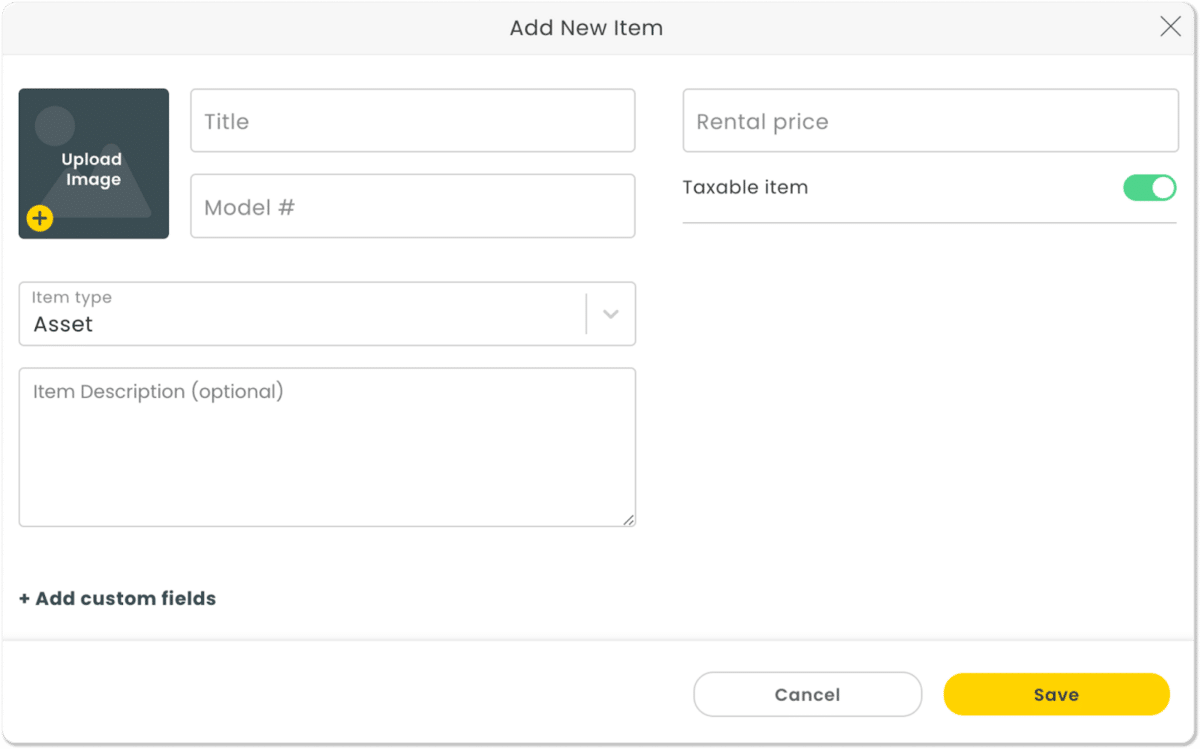Click the small Item type field label
1200x749 pixels.
(x=72, y=298)
